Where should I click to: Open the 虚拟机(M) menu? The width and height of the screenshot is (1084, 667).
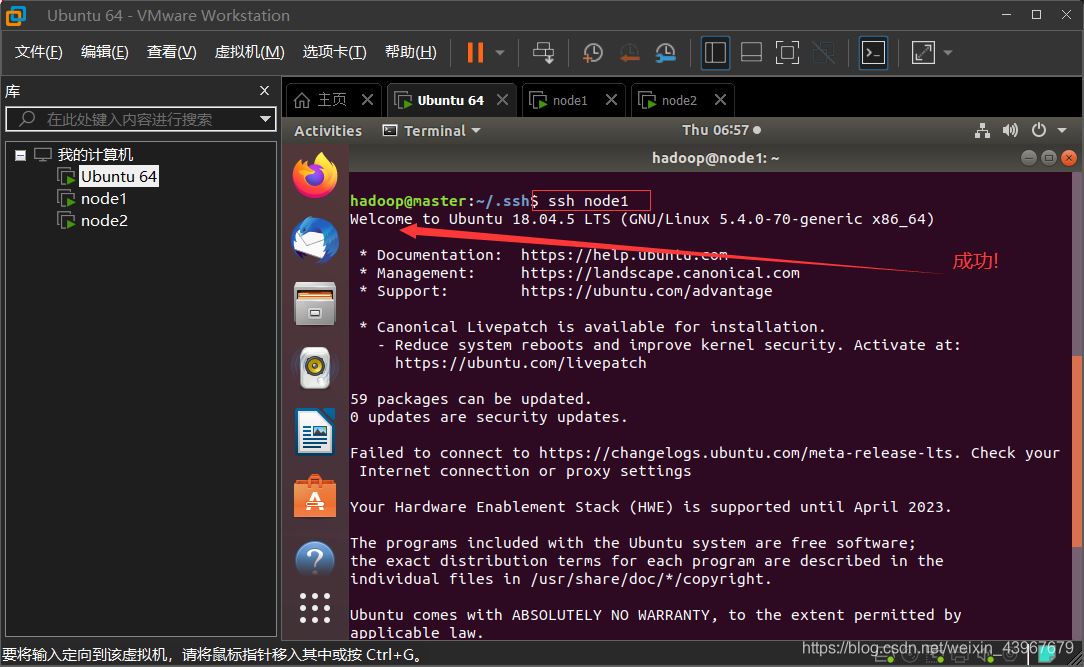pos(249,52)
